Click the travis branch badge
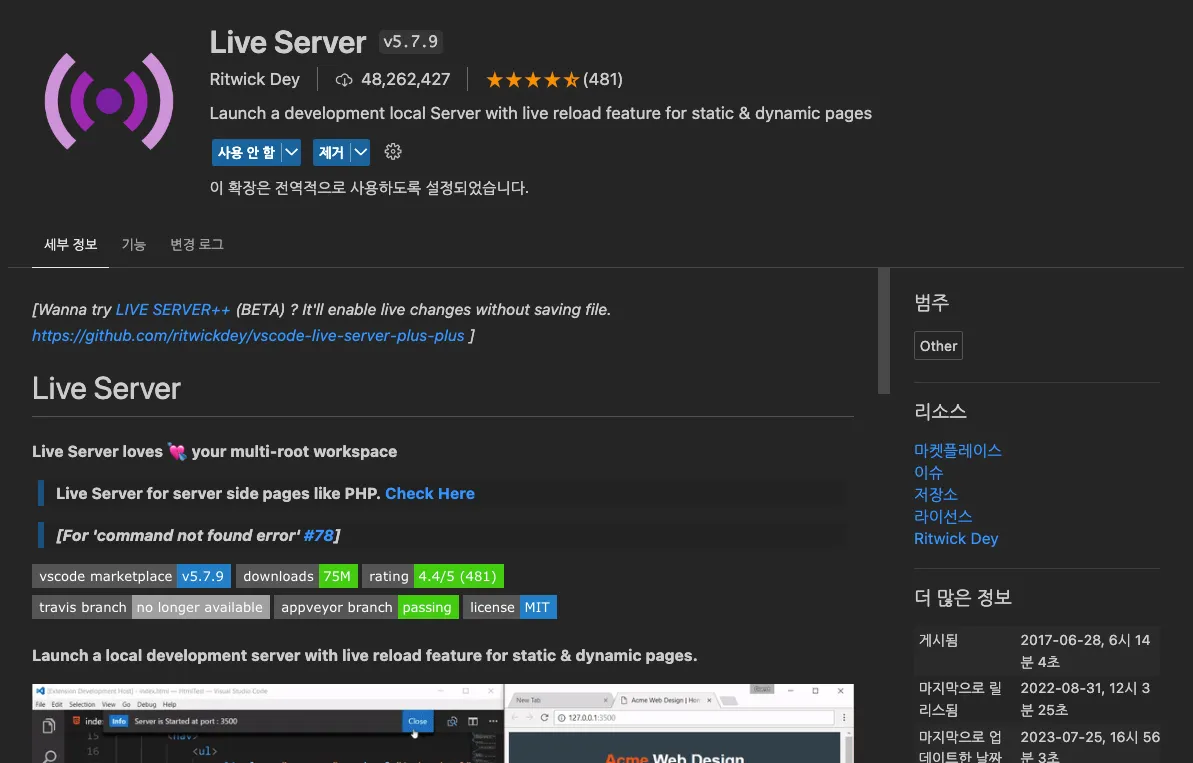The height and width of the screenshot is (763, 1193). click(x=151, y=607)
